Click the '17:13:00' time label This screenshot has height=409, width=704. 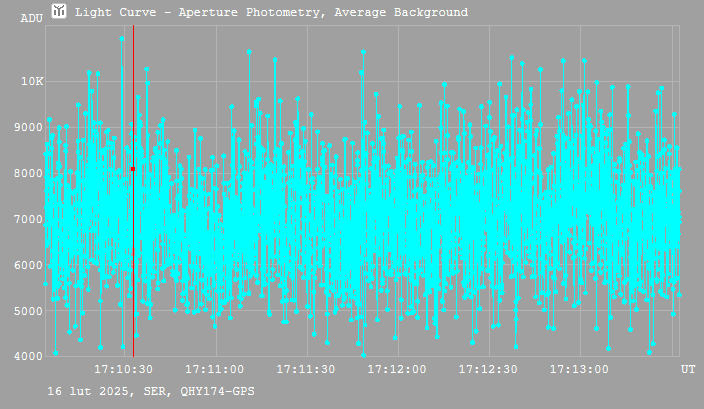pyautogui.click(x=579, y=369)
